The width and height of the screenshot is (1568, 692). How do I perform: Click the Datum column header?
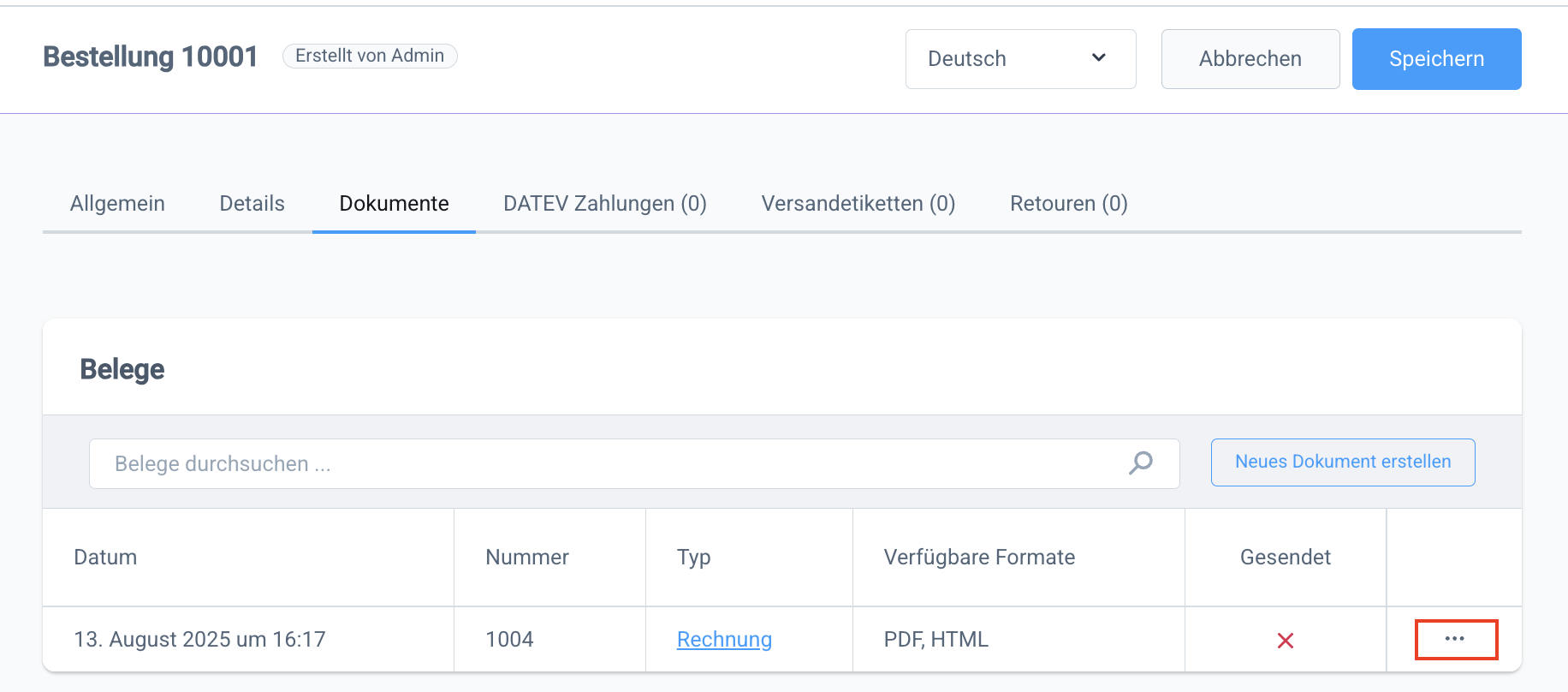pos(105,558)
